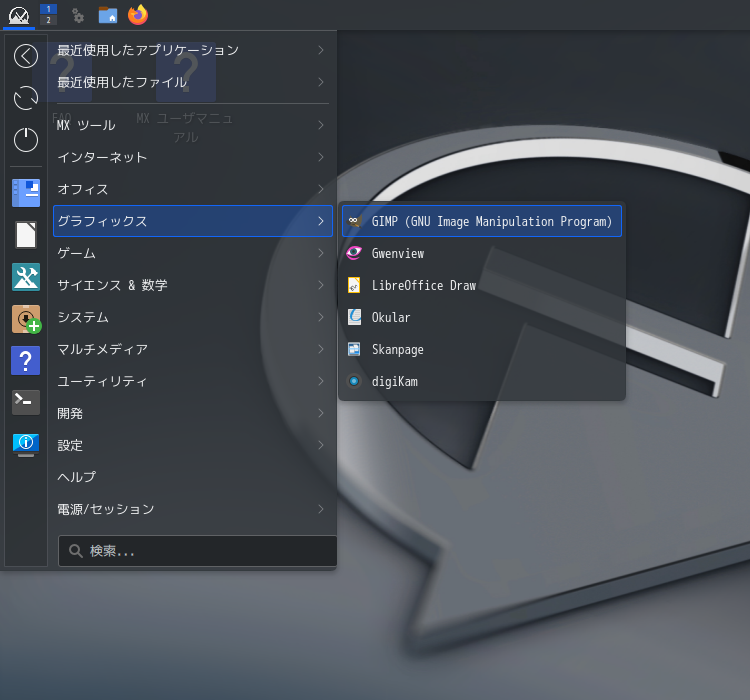Open the white blank document sidebar icon
Viewport: 750px width, 700px height.
[x=26, y=235]
